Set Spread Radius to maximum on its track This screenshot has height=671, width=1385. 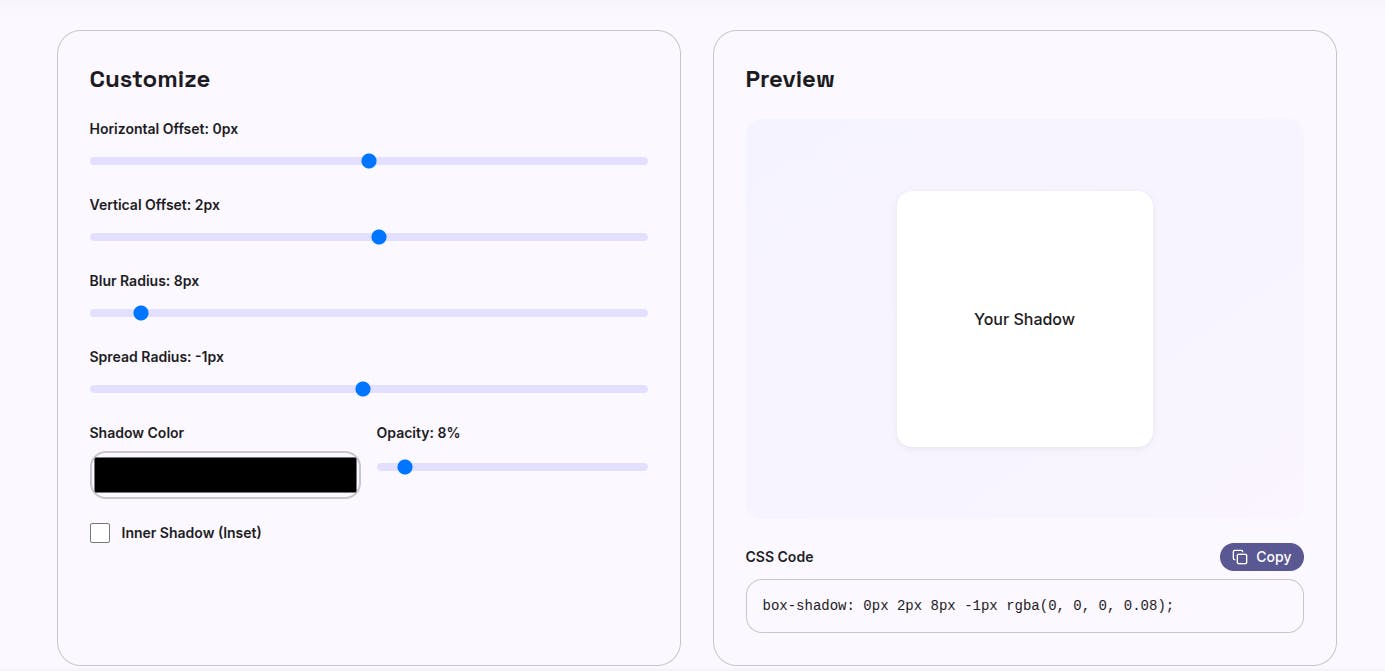coord(643,389)
